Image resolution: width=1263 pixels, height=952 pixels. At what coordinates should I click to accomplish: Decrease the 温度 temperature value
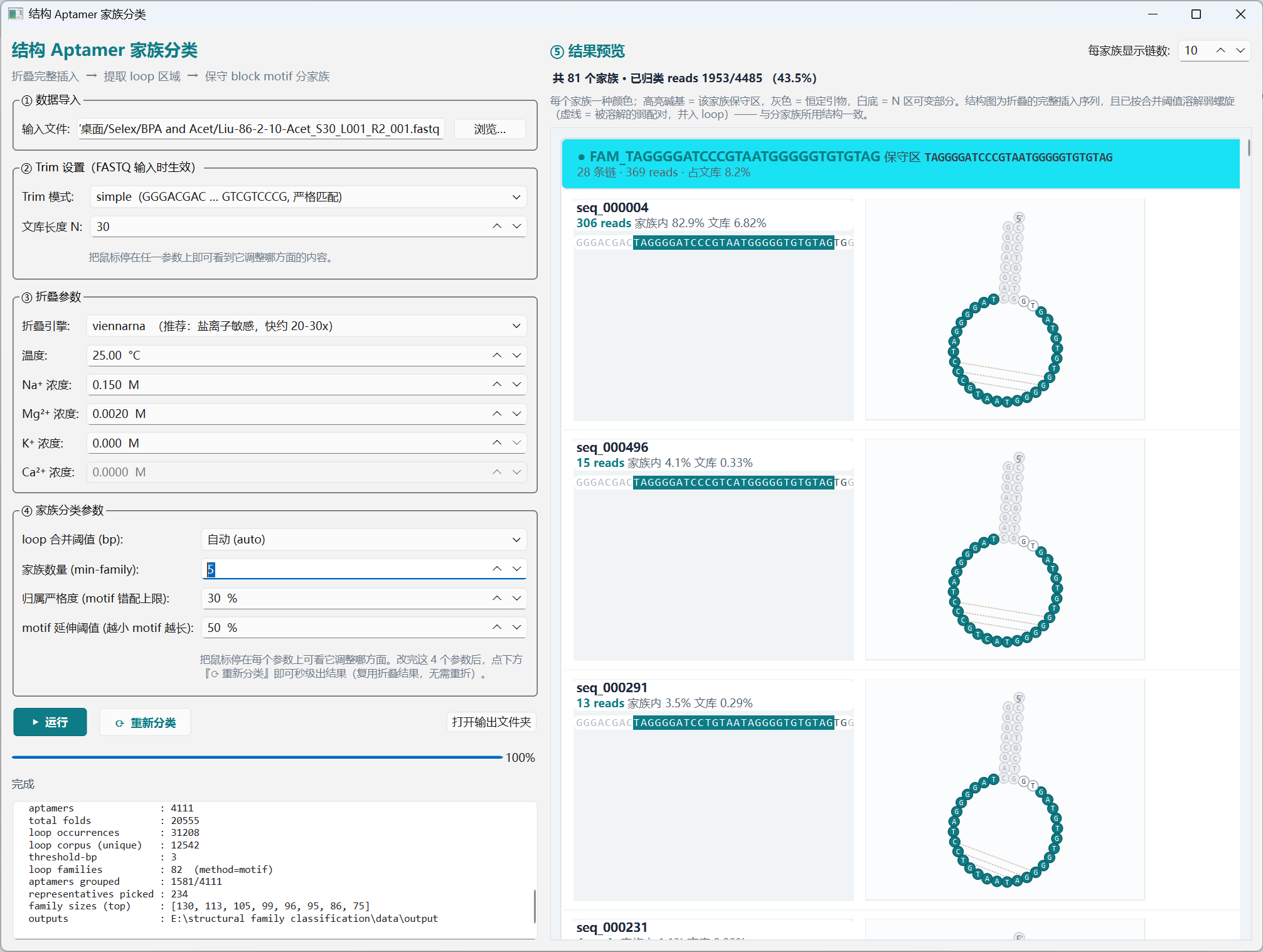[516, 356]
